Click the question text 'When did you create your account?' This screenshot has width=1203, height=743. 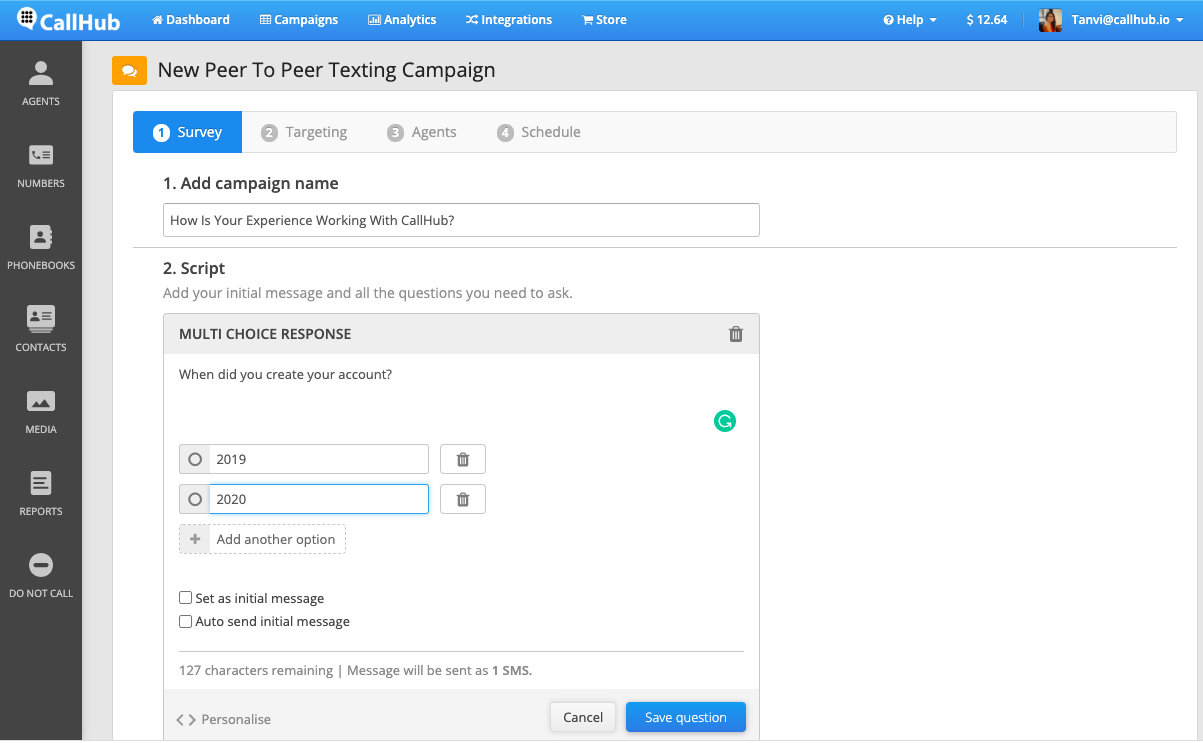tap(285, 375)
